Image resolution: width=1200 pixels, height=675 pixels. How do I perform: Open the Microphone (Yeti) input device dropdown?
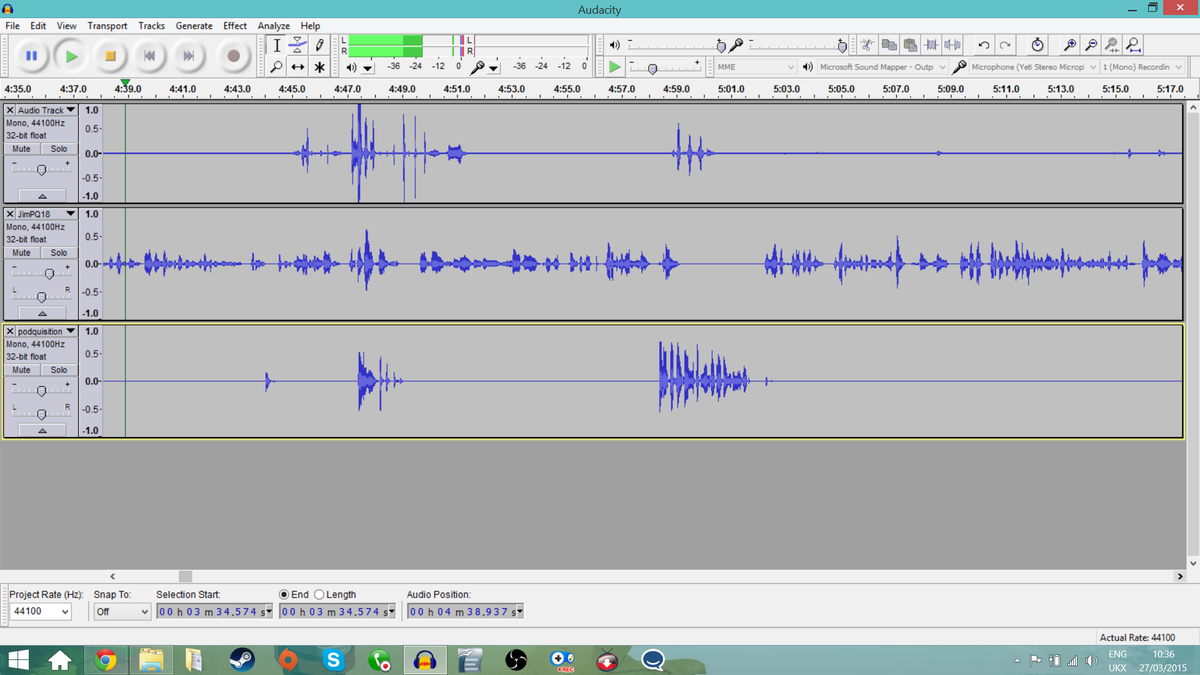pos(1034,67)
